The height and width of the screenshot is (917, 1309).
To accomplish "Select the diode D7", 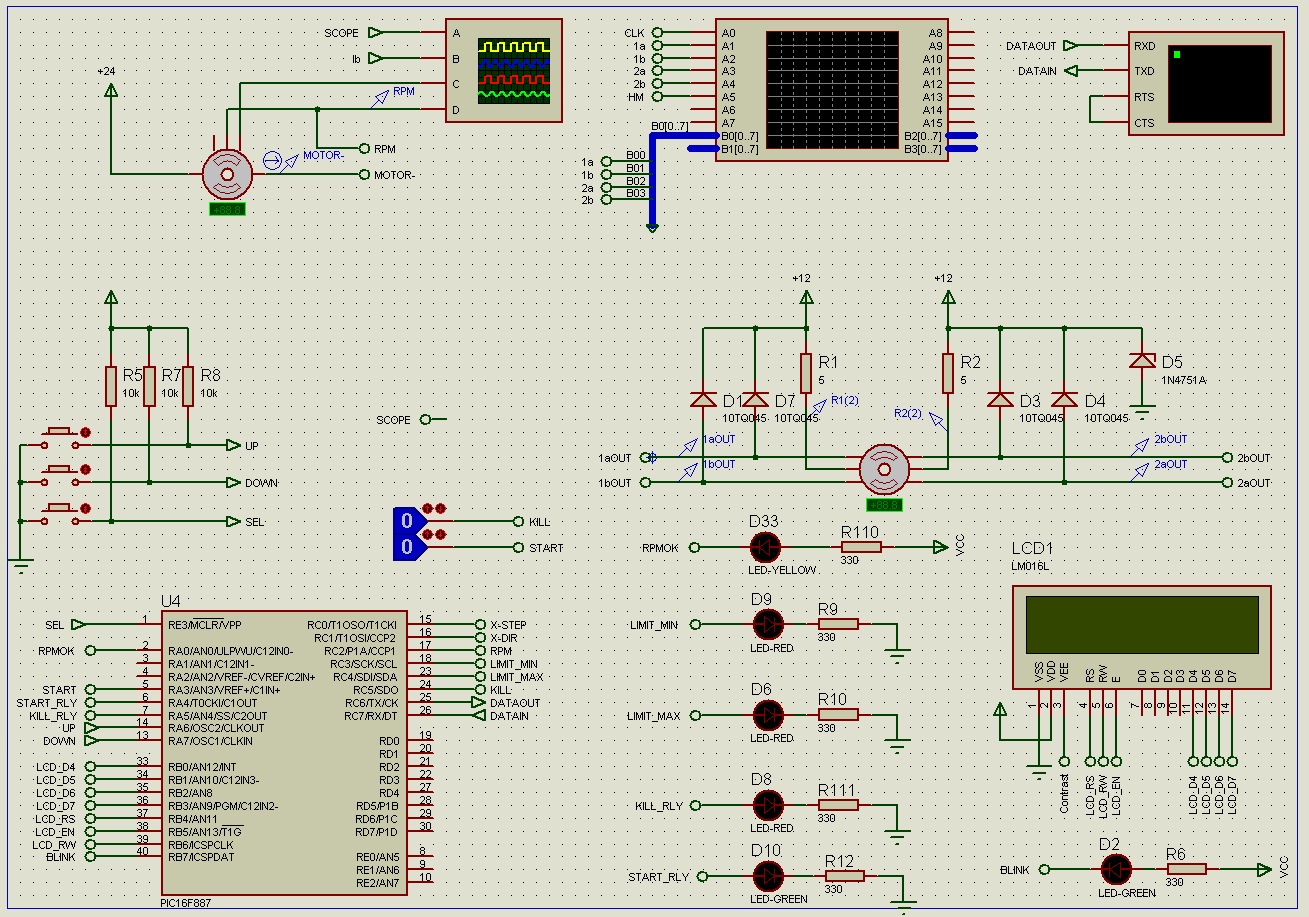I will click(755, 400).
